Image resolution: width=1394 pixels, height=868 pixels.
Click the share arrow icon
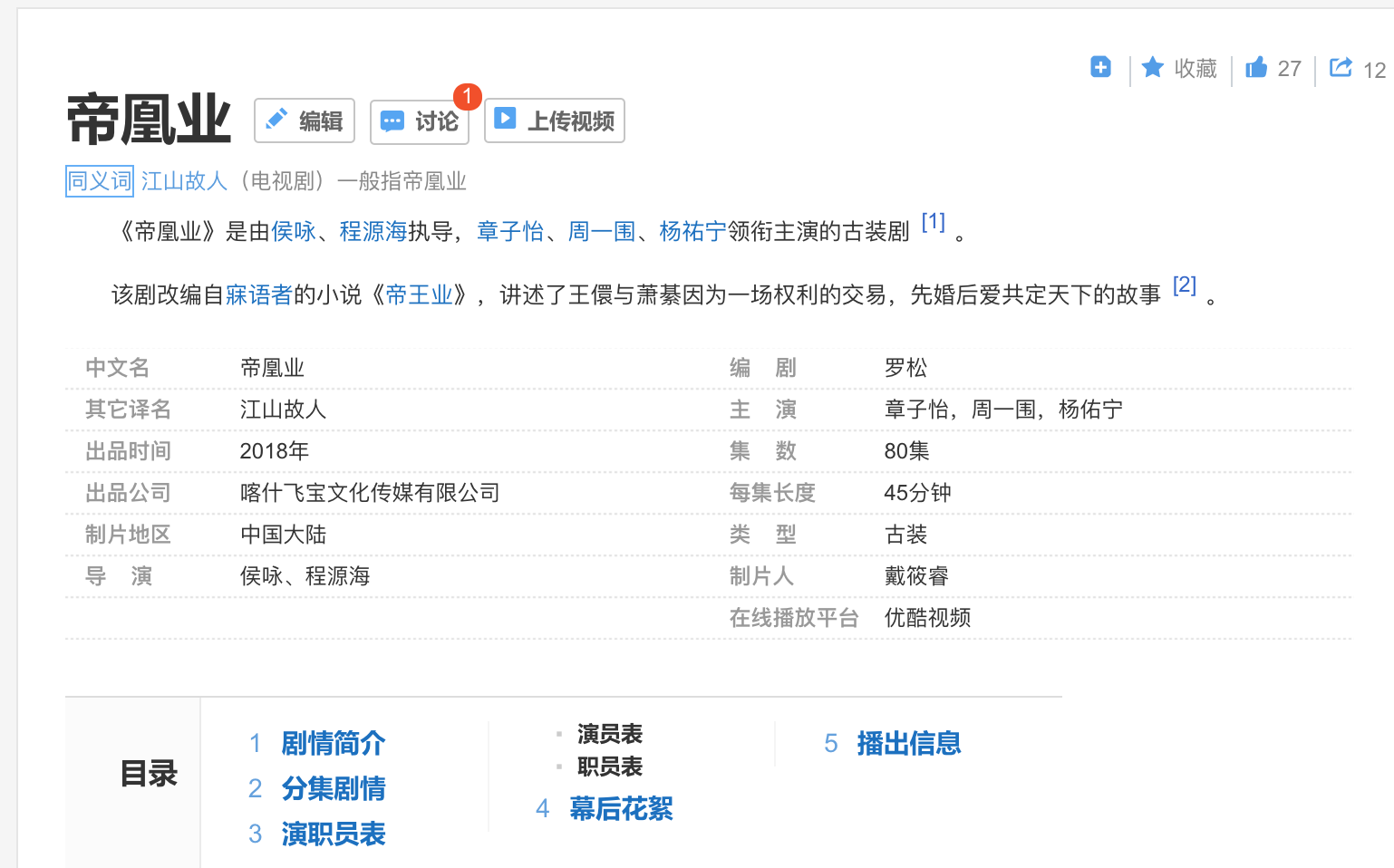[1341, 67]
